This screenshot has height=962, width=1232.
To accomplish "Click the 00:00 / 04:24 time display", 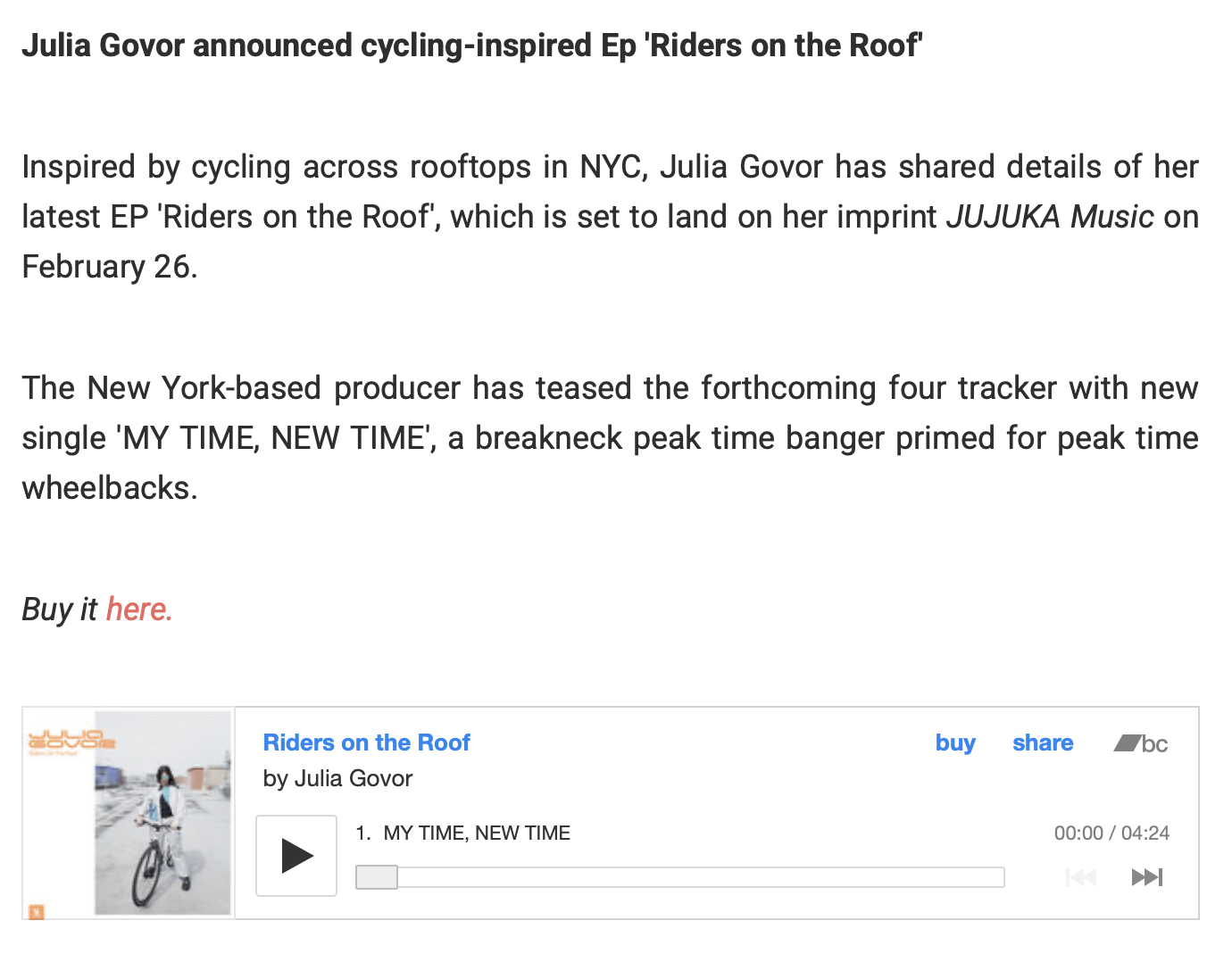I will click(1111, 833).
